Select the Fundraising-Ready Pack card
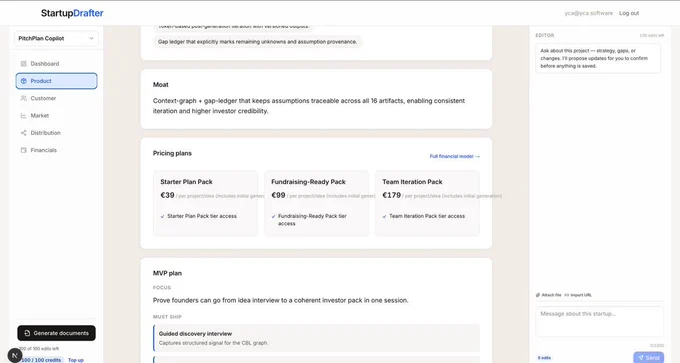 click(317, 203)
